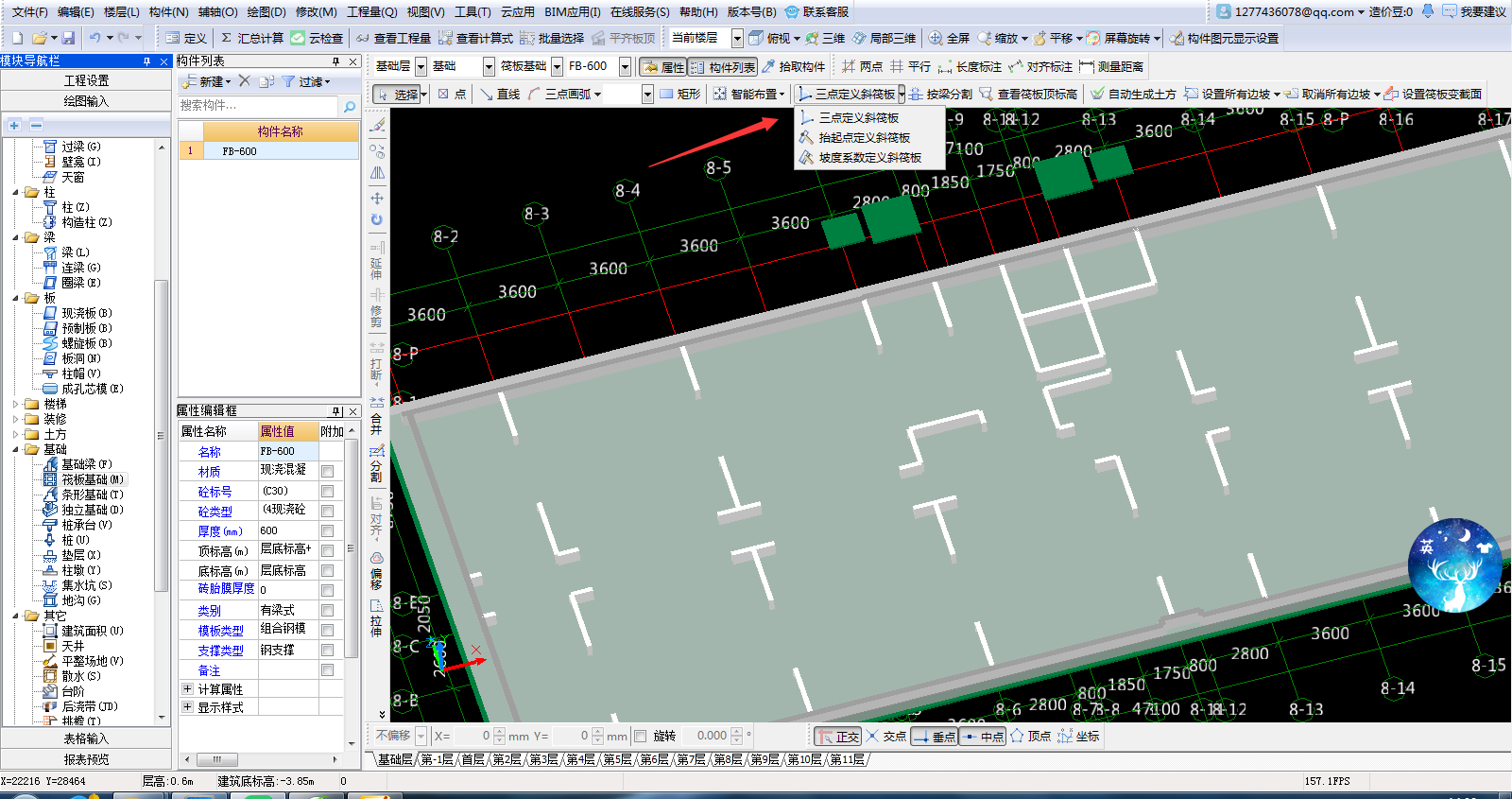This screenshot has height=799, width=1512.
Task: Tick 附加 checkbox for 砼标号 row
Action: (327, 491)
